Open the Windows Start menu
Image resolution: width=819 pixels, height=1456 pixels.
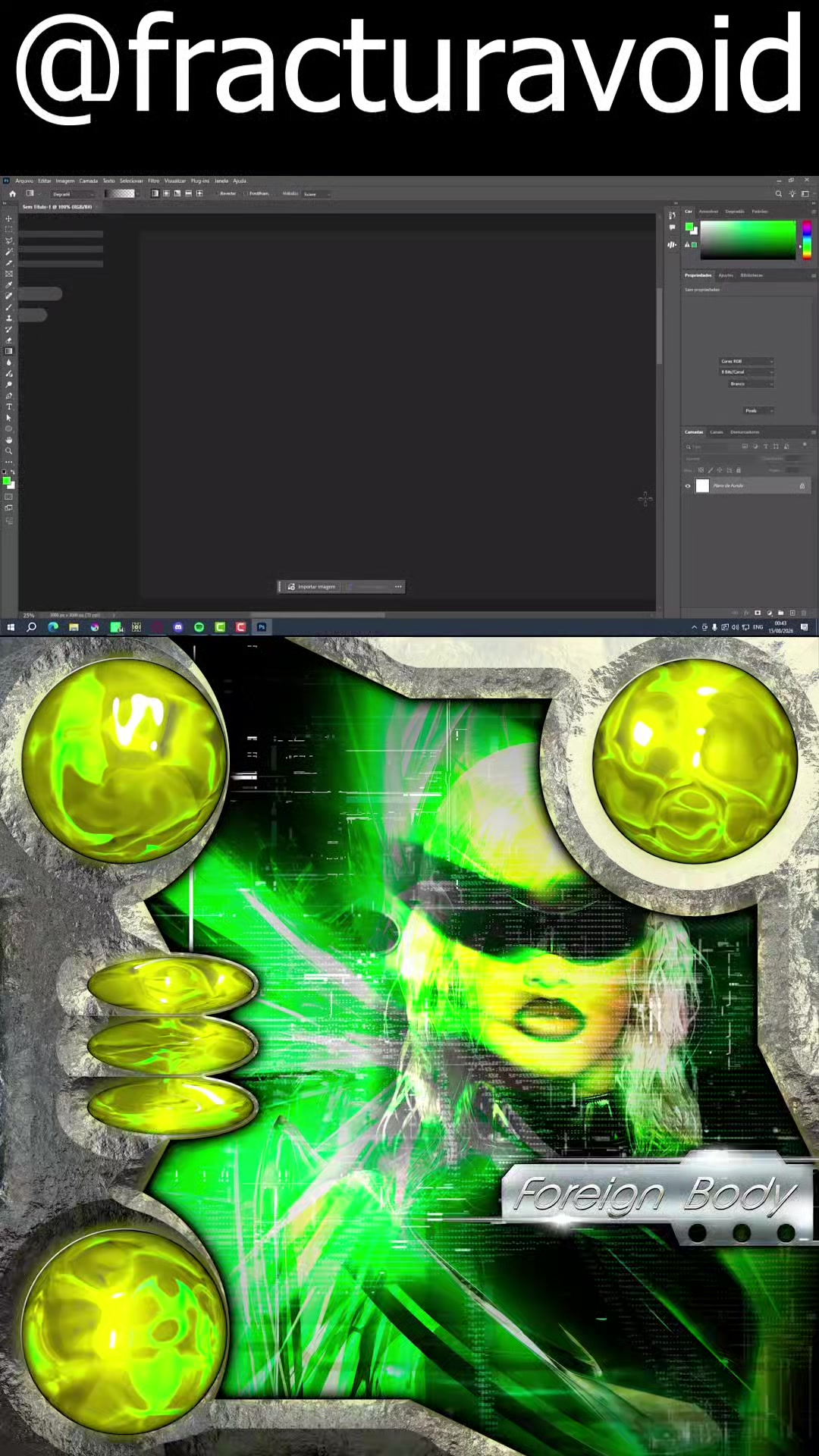tap(11, 627)
